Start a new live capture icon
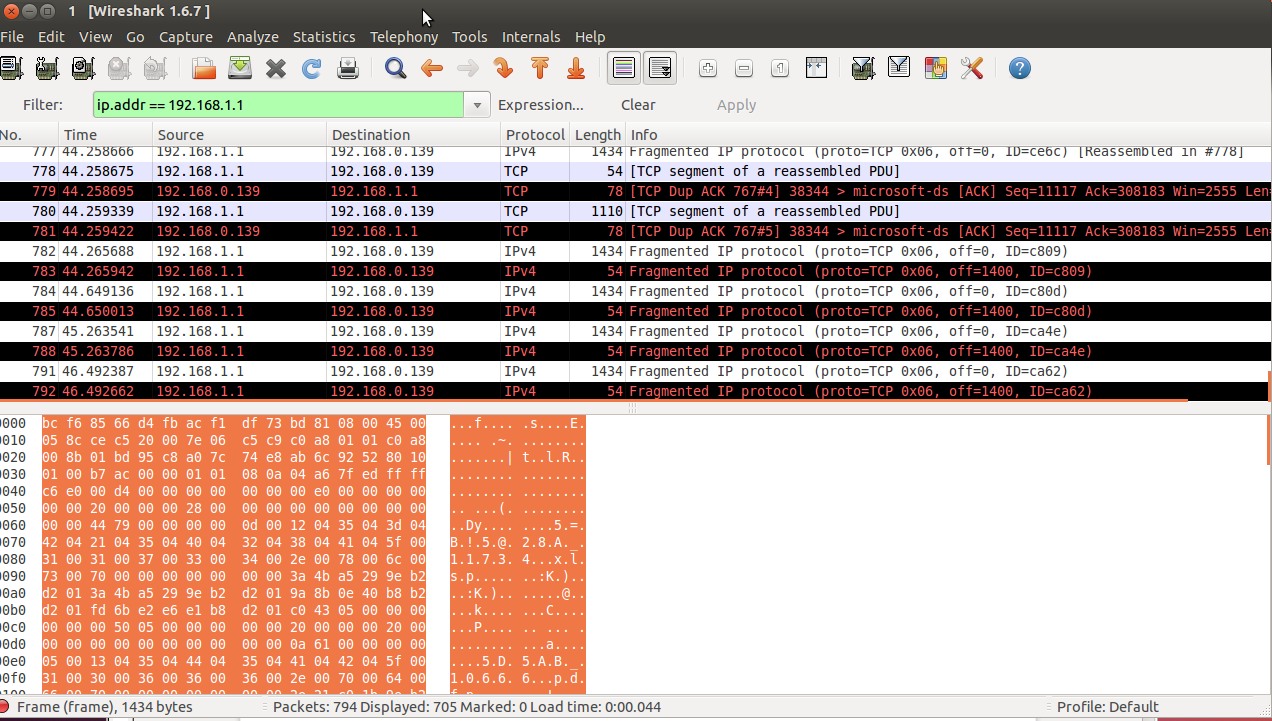The width and height of the screenshot is (1272, 721). point(83,68)
